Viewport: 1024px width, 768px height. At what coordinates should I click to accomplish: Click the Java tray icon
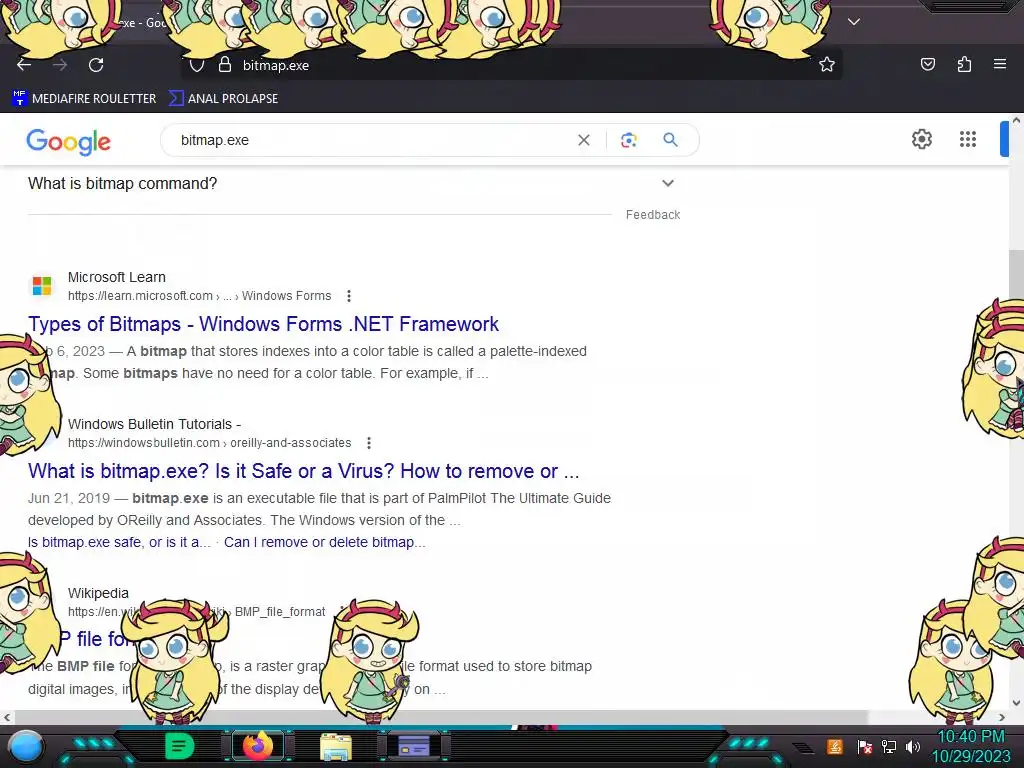pos(835,746)
